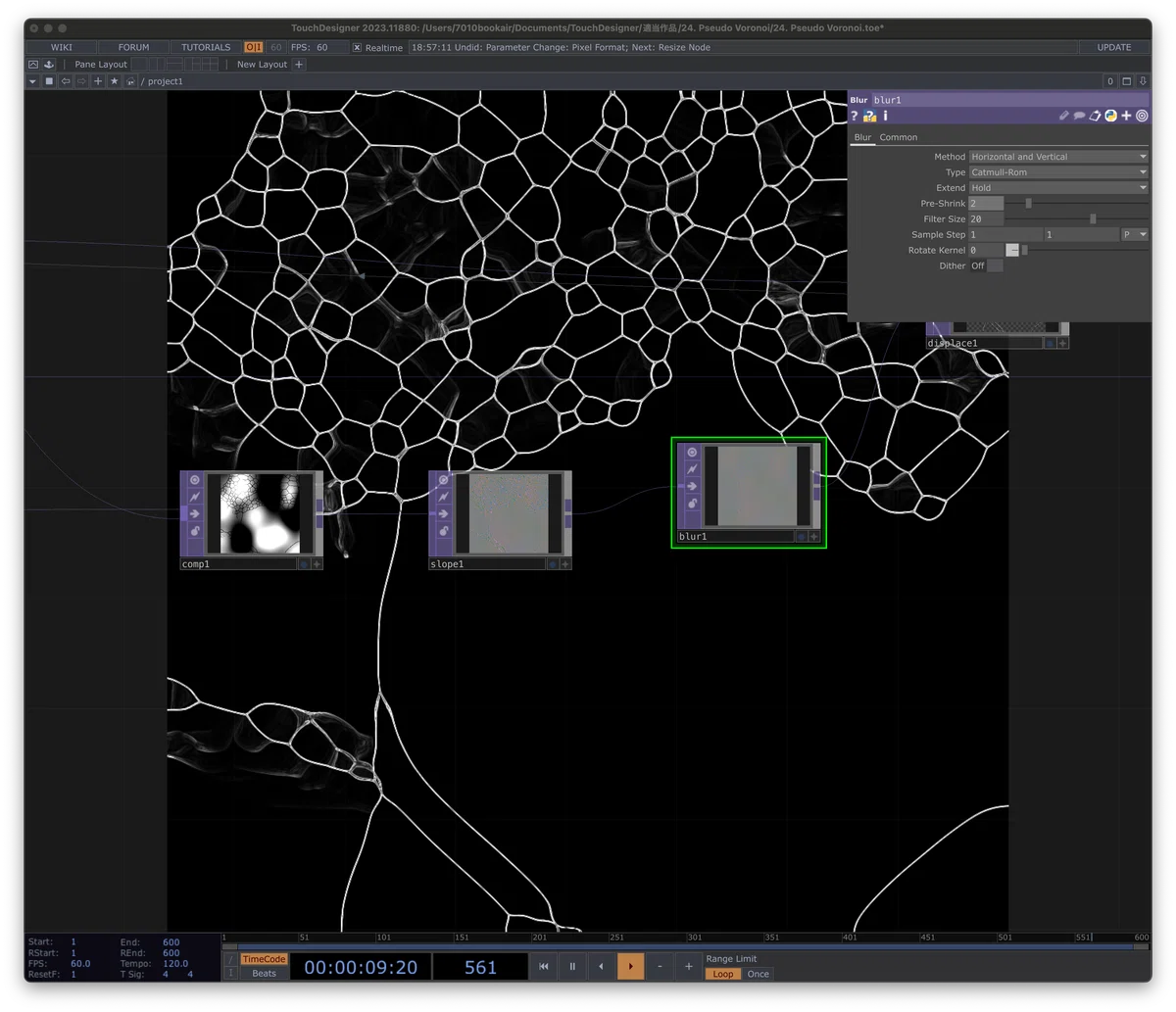Click the lightning cook icon on comp1 node
This screenshot has height=1012, width=1176.
tap(194, 497)
